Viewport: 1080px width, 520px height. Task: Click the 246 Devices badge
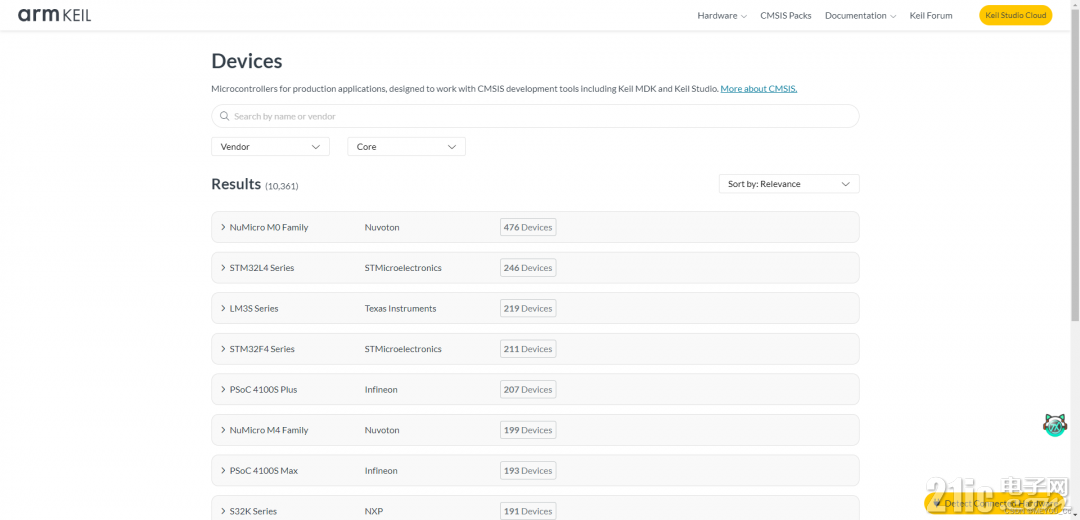528,268
